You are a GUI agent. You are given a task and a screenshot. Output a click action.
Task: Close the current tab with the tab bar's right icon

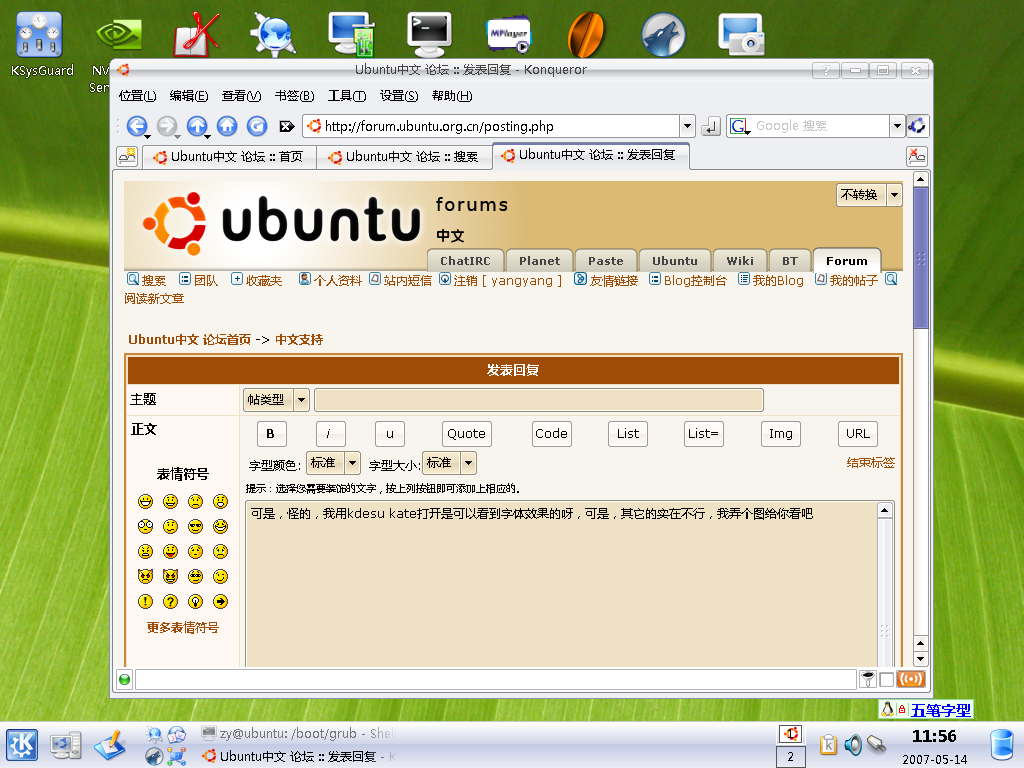[x=917, y=156]
